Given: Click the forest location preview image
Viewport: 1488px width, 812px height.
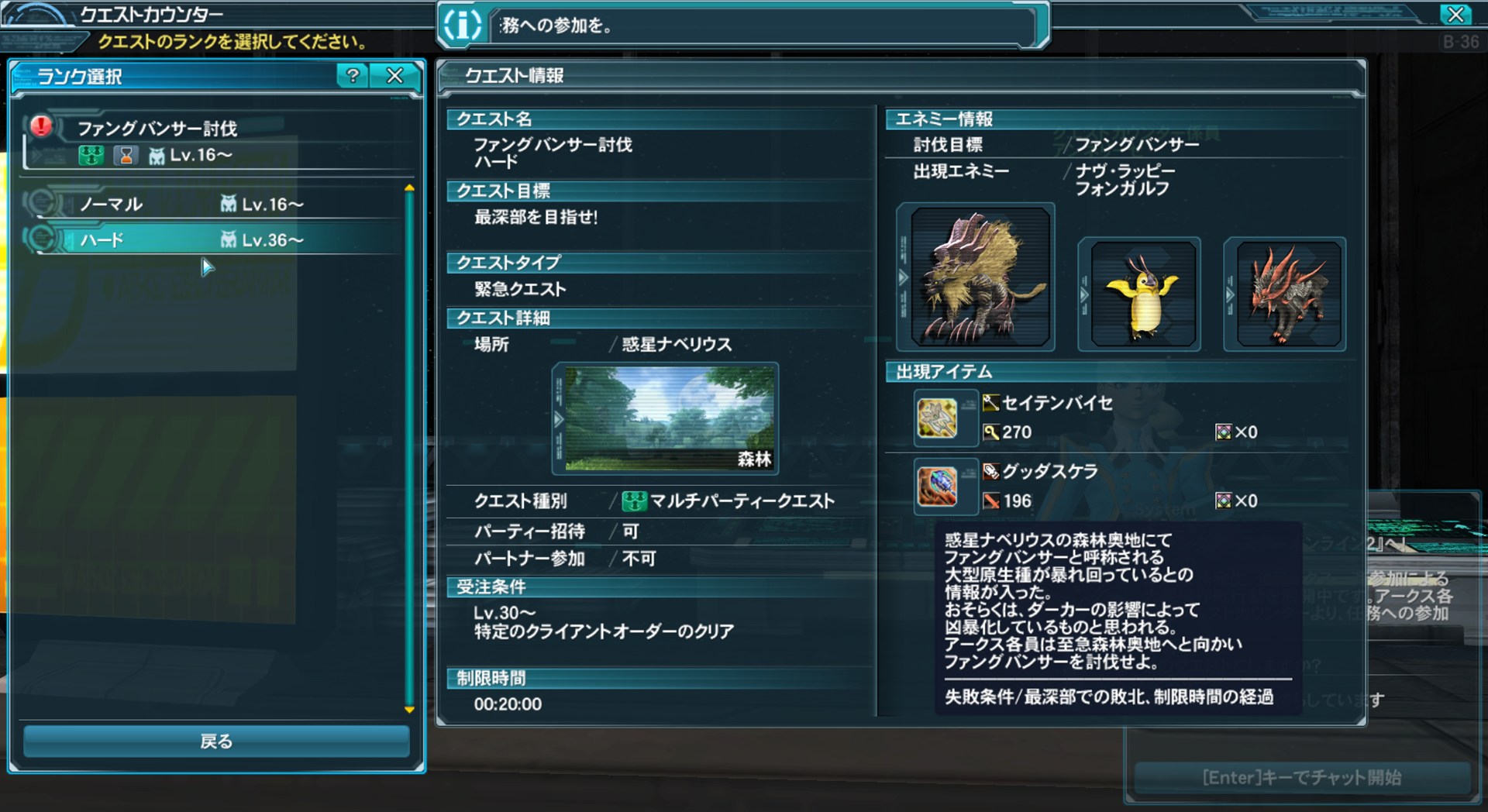Looking at the screenshot, I should (670, 418).
